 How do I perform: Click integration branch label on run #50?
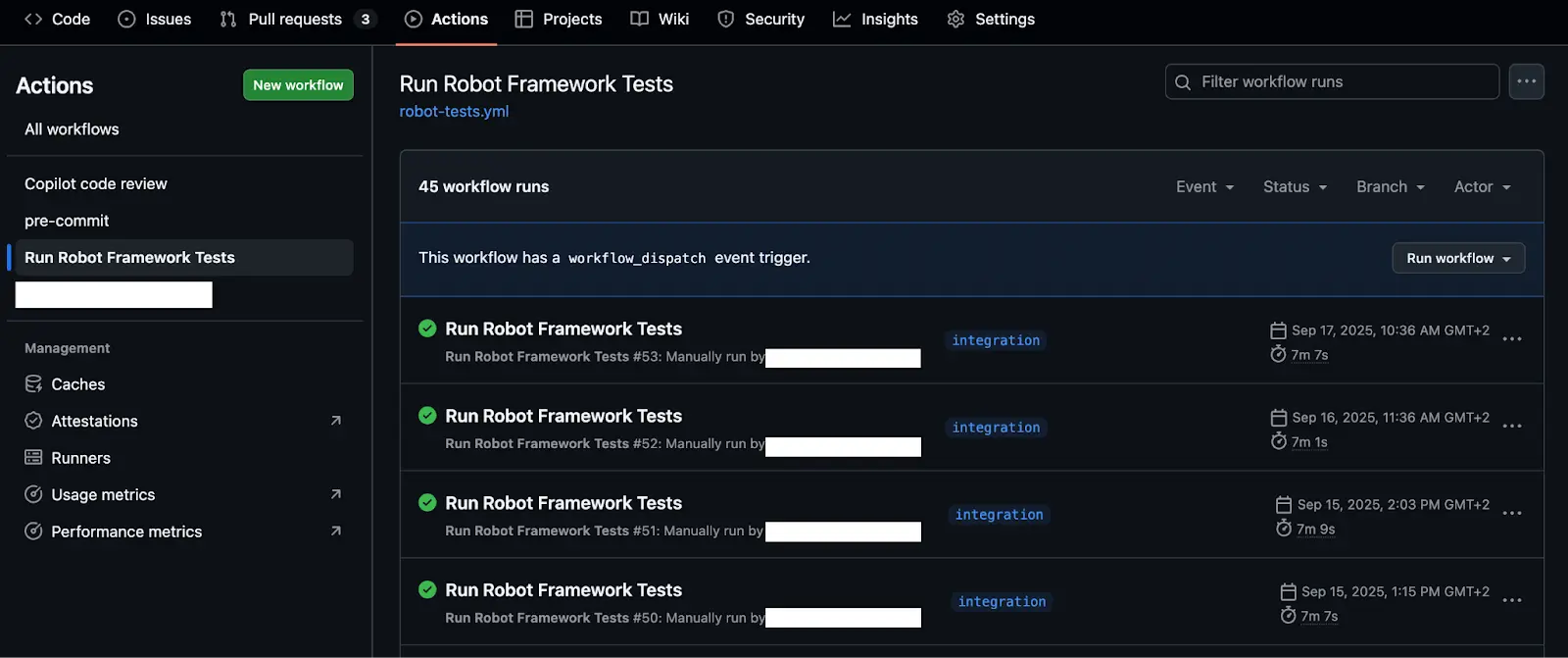click(x=1002, y=602)
